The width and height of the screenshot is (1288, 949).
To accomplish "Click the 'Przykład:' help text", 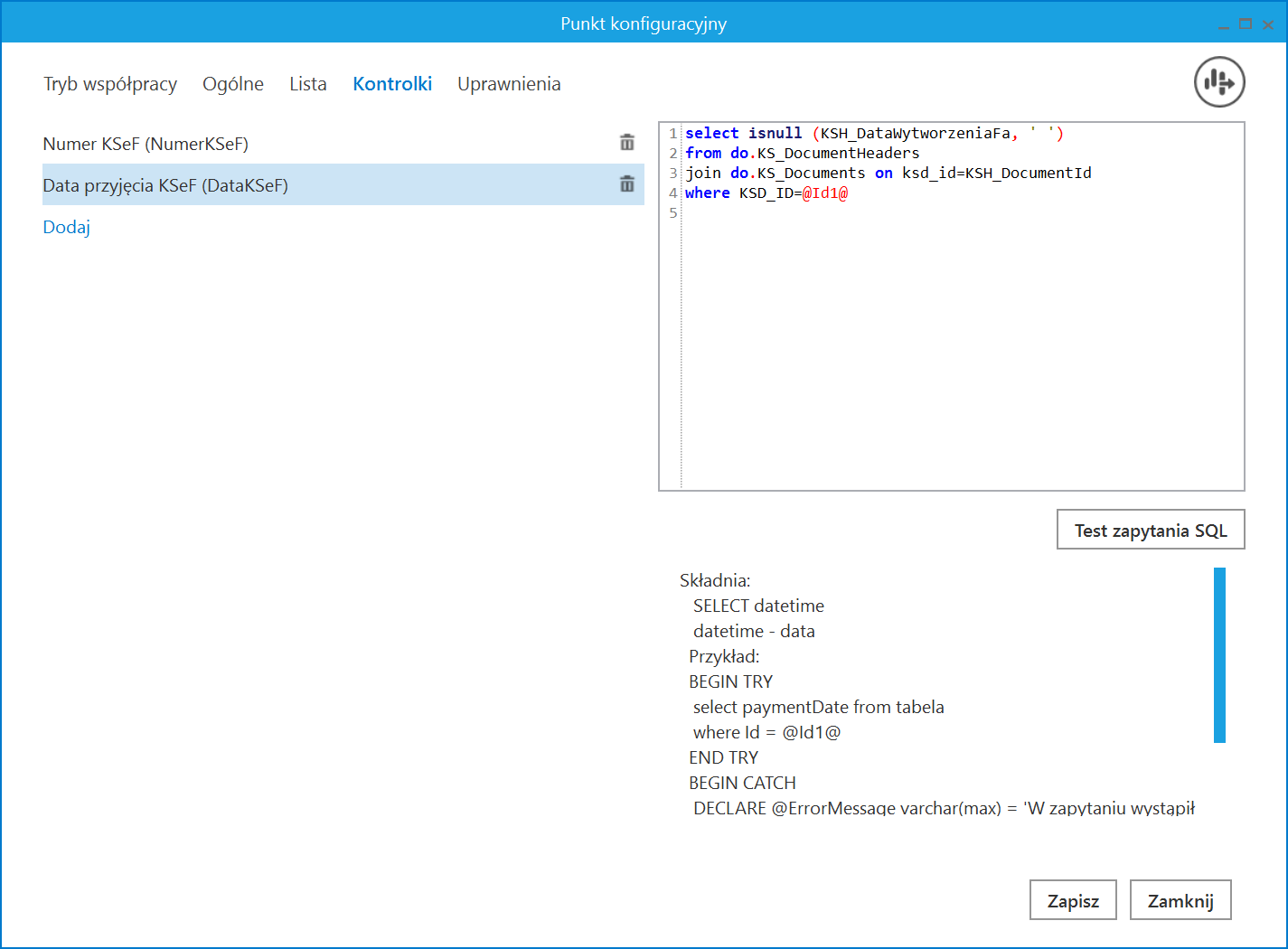I will click(x=724, y=656).
